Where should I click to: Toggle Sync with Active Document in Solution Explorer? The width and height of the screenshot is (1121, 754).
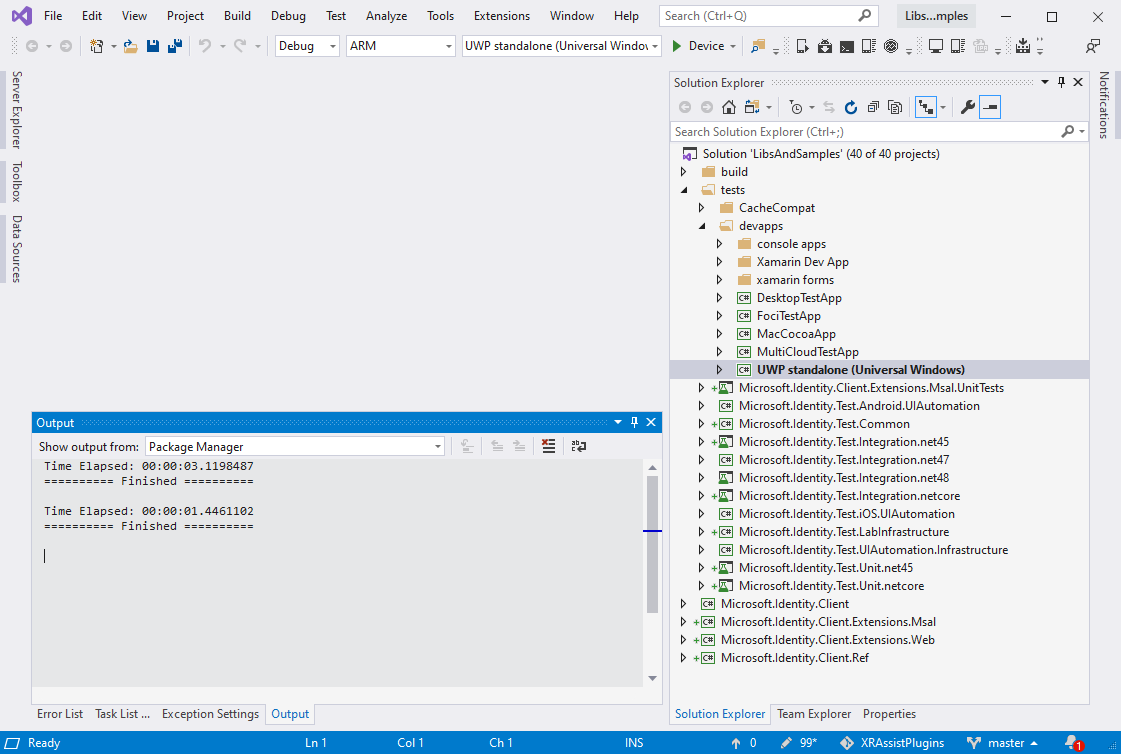tap(830, 106)
